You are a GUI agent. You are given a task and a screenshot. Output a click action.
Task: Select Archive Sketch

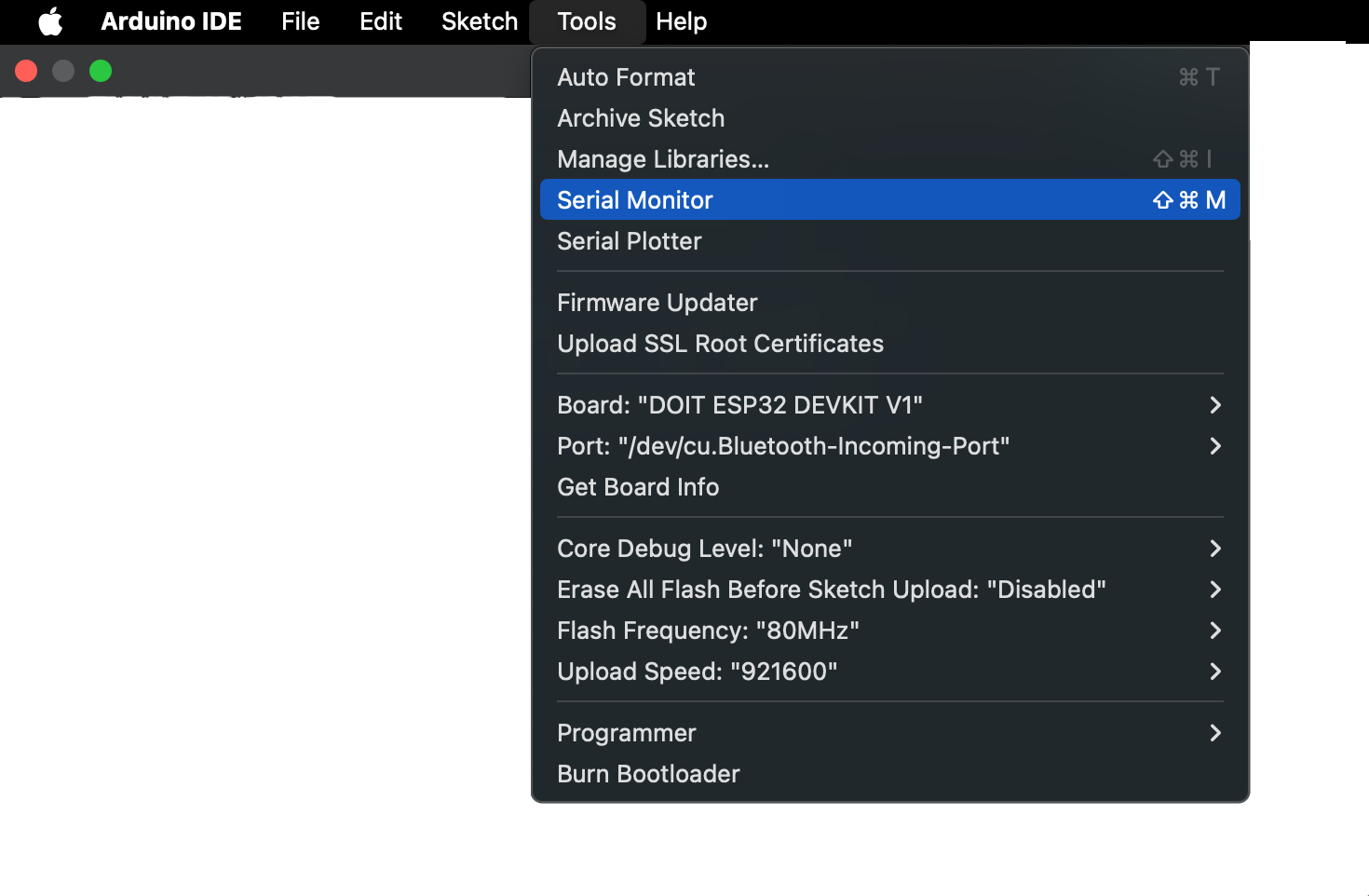[889, 118]
